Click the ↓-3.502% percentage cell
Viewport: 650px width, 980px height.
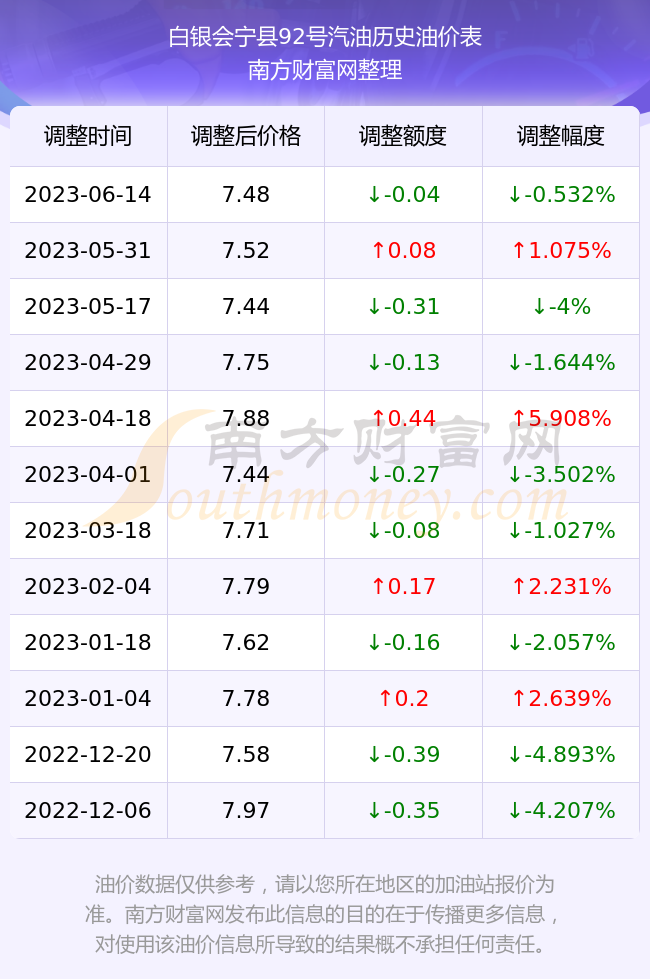pyautogui.click(x=561, y=474)
